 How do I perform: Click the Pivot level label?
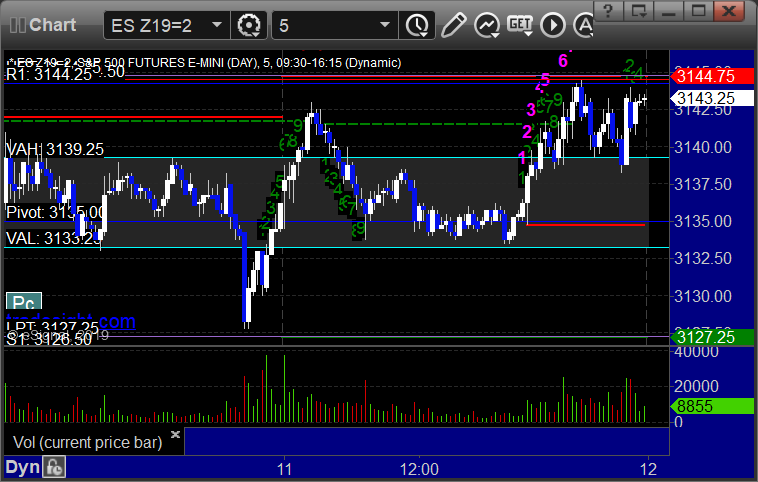[55, 212]
